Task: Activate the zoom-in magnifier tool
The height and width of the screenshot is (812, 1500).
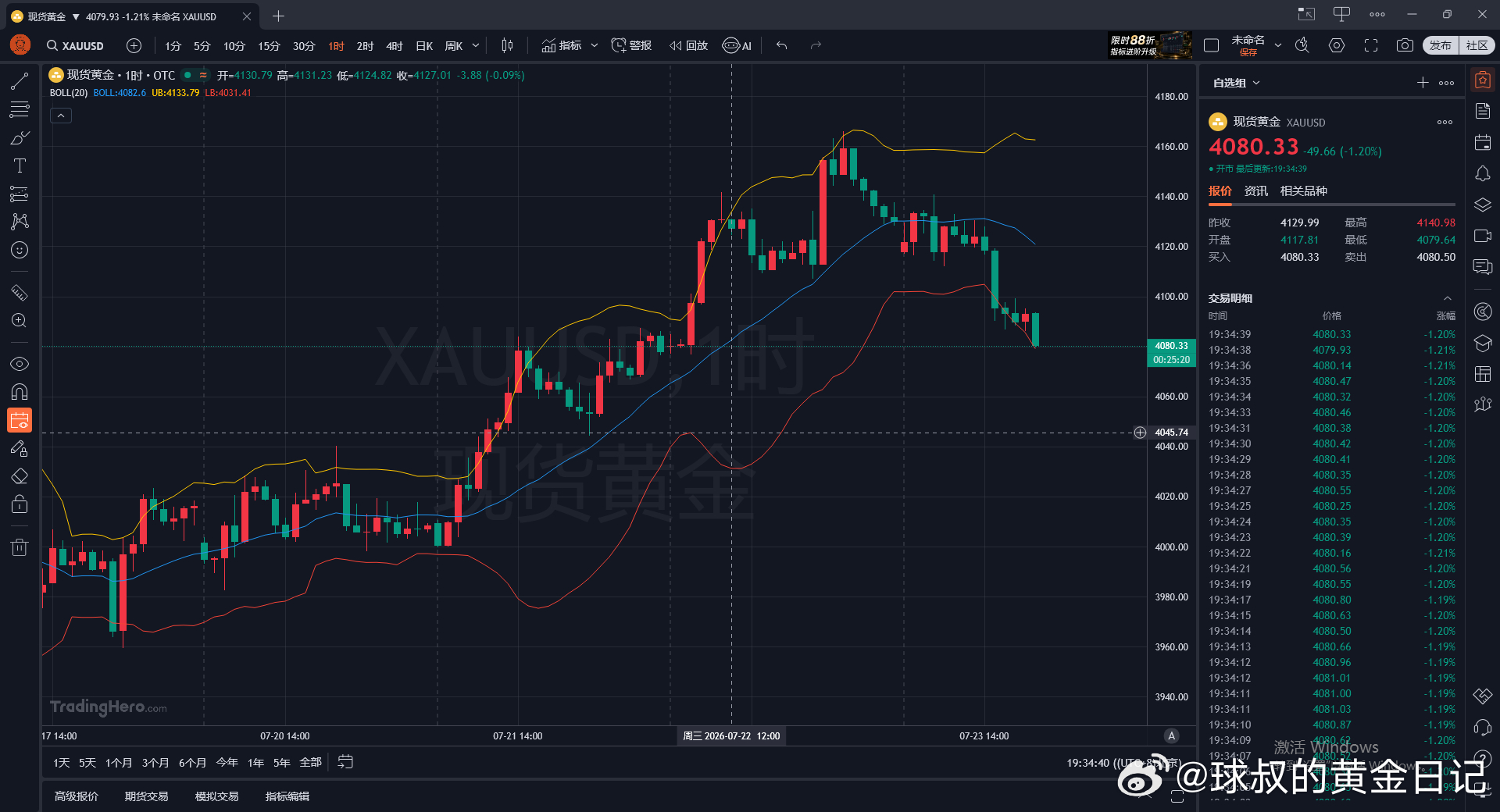Action: click(x=20, y=321)
